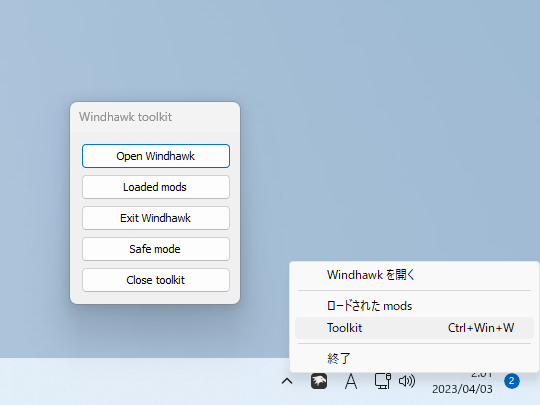
Task: Choose "ロードされた mods" menu entry
Action: [414, 306]
